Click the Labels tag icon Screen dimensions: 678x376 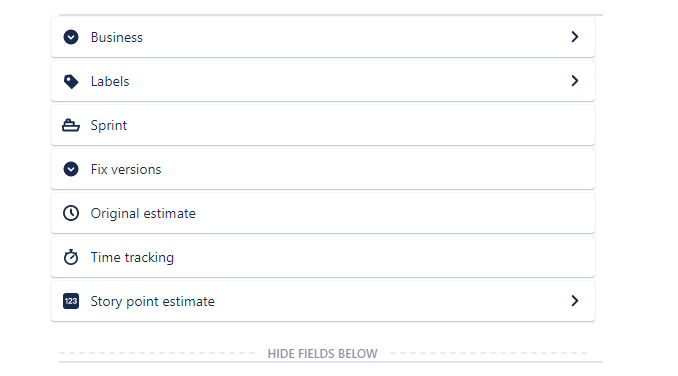click(x=71, y=81)
